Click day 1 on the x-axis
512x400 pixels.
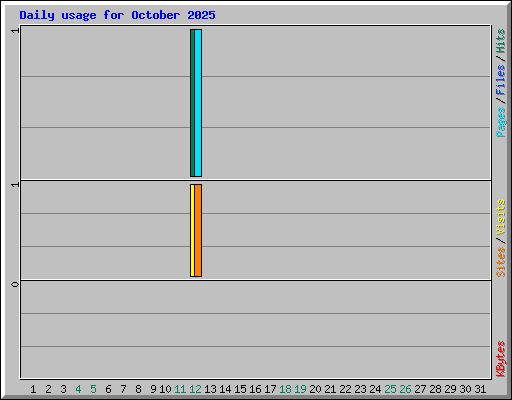(x=33, y=389)
